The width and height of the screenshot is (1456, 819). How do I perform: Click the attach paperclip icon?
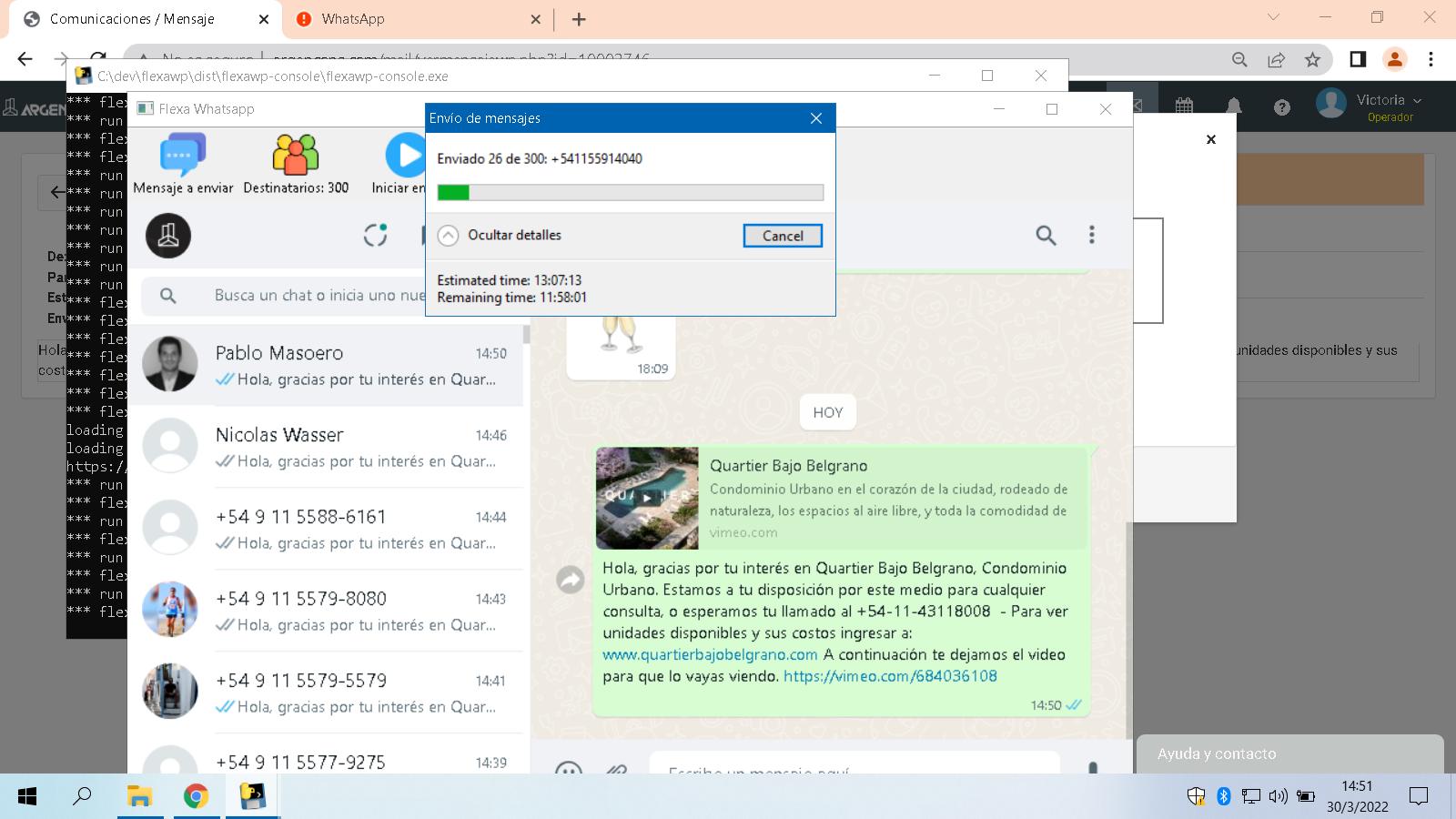(617, 768)
